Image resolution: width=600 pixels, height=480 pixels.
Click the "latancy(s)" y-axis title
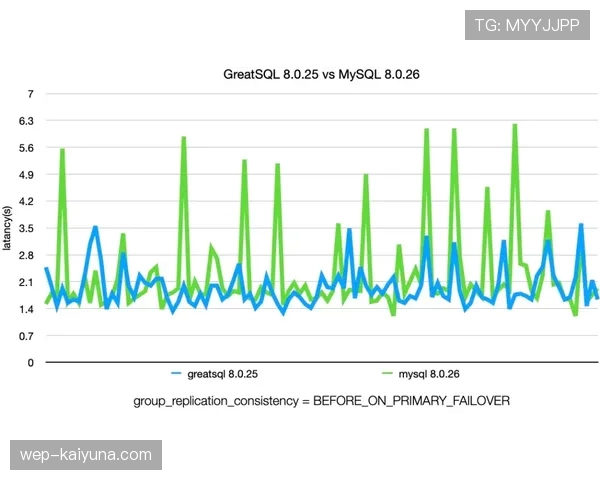(7, 228)
